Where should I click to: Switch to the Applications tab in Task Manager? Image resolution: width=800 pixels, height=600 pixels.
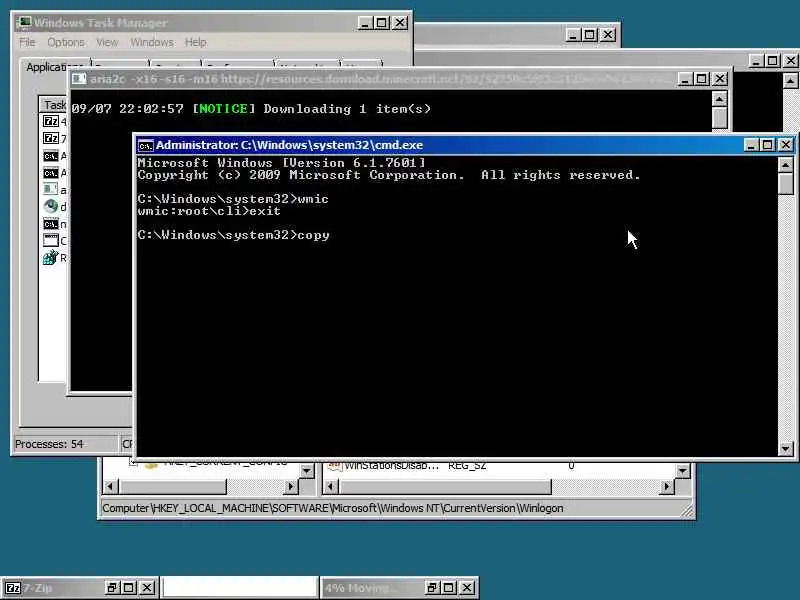pyautogui.click(x=54, y=67)
